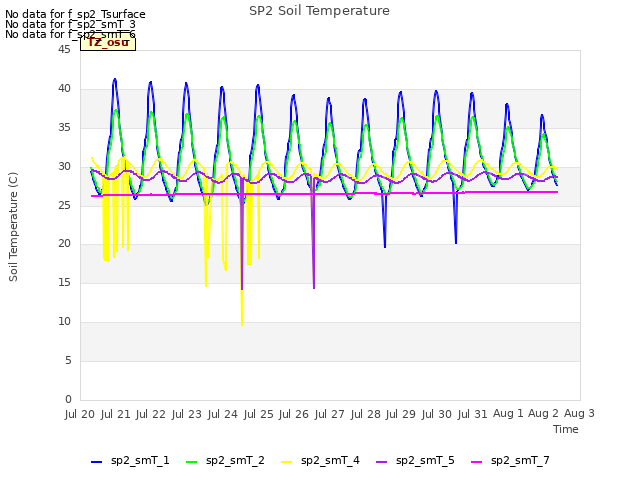
Task: Click the 20 y-axis tick label
Action: [64, 244]
